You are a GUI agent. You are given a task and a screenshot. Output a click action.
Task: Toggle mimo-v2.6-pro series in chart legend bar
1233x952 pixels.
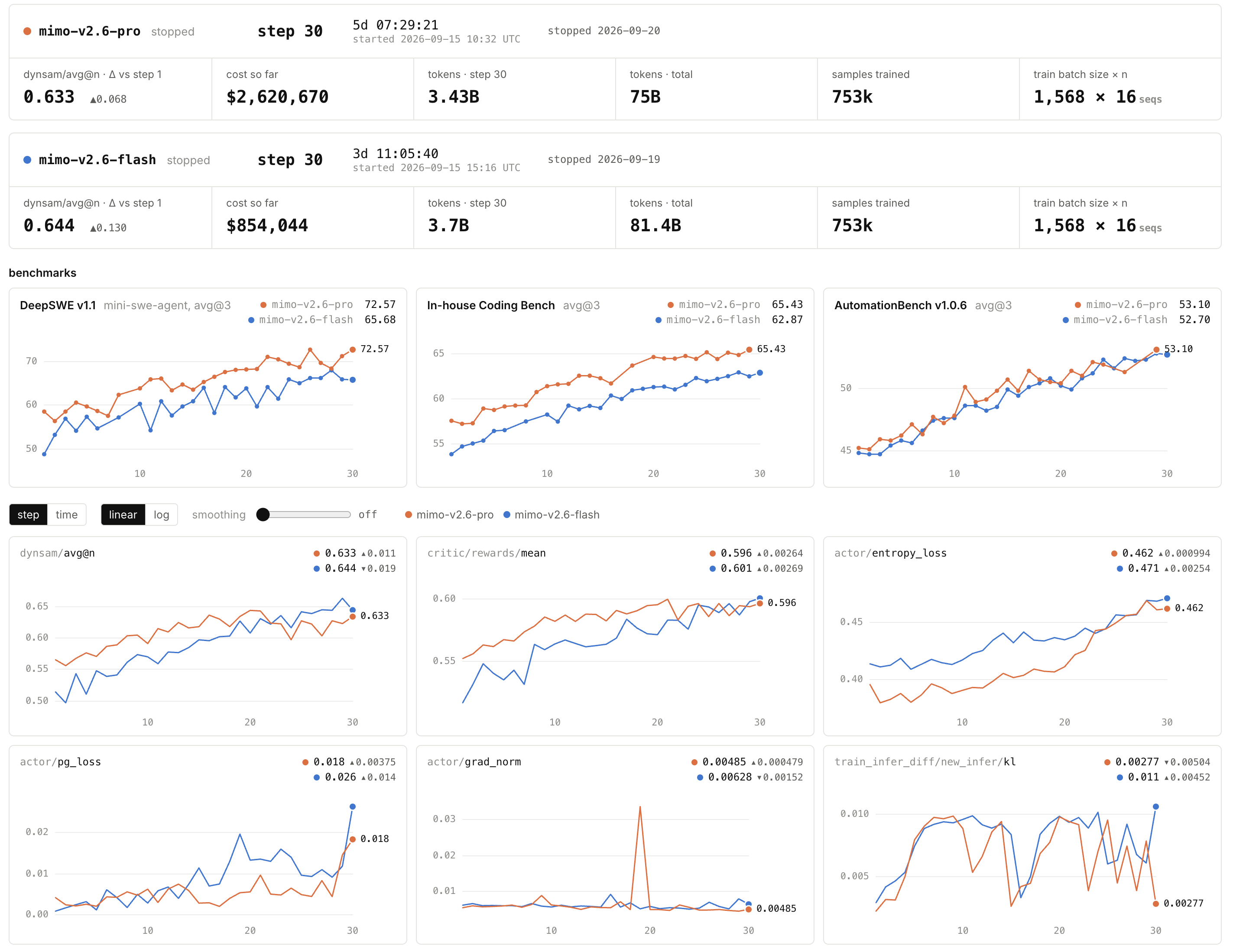(x=449, y=515)
